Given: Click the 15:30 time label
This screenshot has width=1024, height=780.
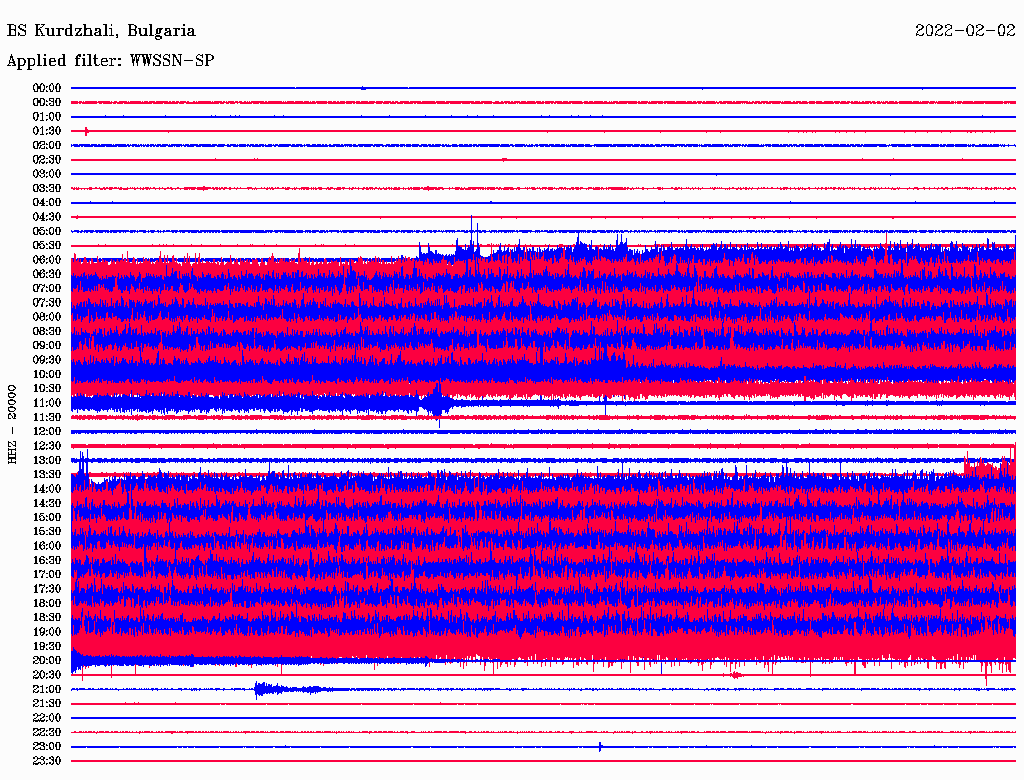Looking at the screenshot, I should [x=47, y=532].
